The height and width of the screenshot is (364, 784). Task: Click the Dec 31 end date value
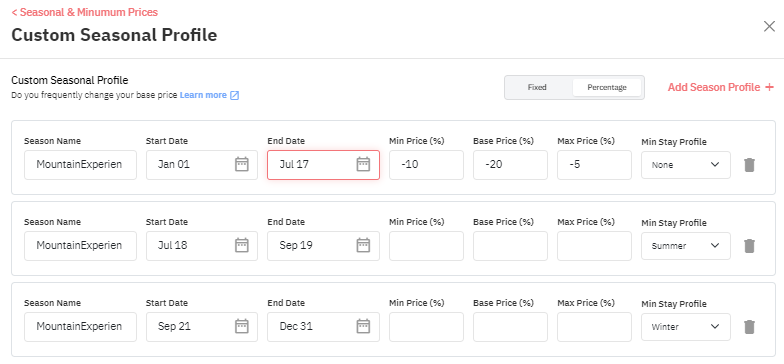pyautogui.click(x=296, y=326)
